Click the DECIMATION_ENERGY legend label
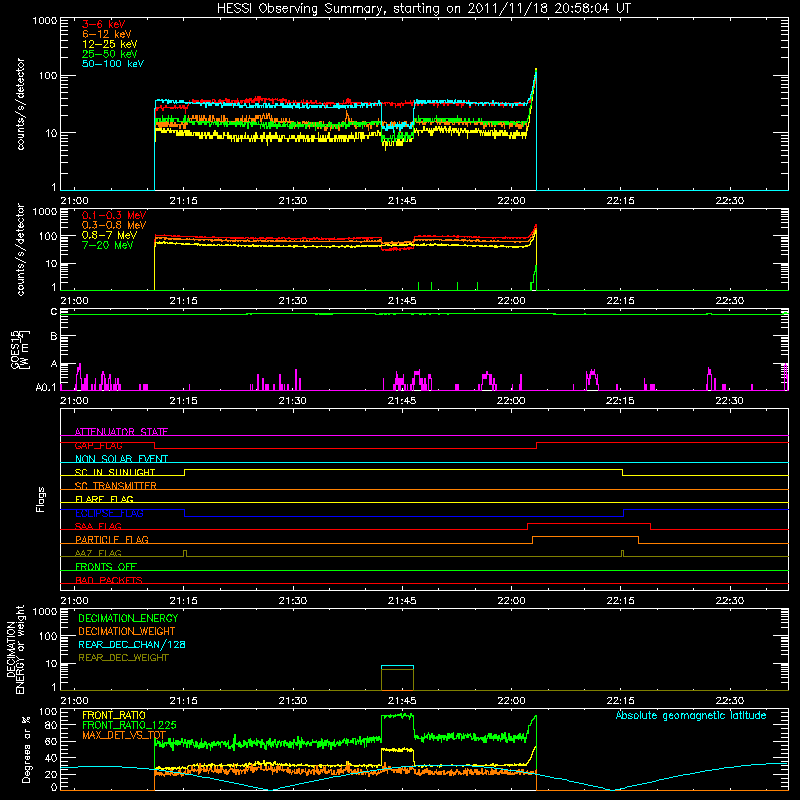The height and width of the screenshot is (800, 800). click(128, 618)
